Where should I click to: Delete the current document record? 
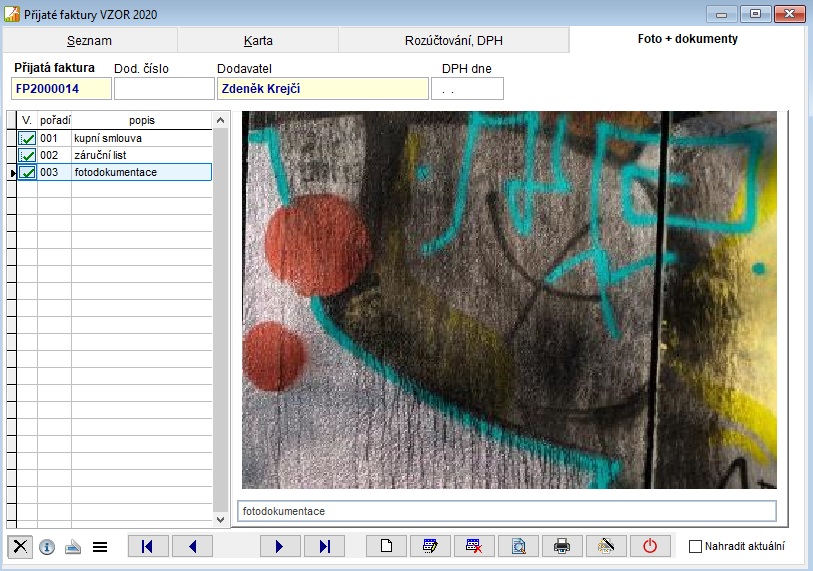click(x=474, y=546)
